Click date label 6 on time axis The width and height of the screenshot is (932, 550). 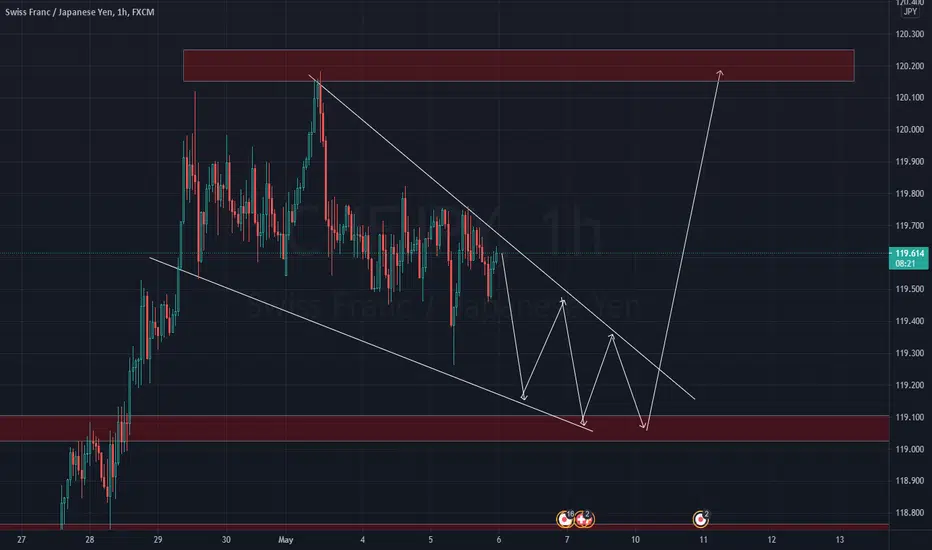499,540
